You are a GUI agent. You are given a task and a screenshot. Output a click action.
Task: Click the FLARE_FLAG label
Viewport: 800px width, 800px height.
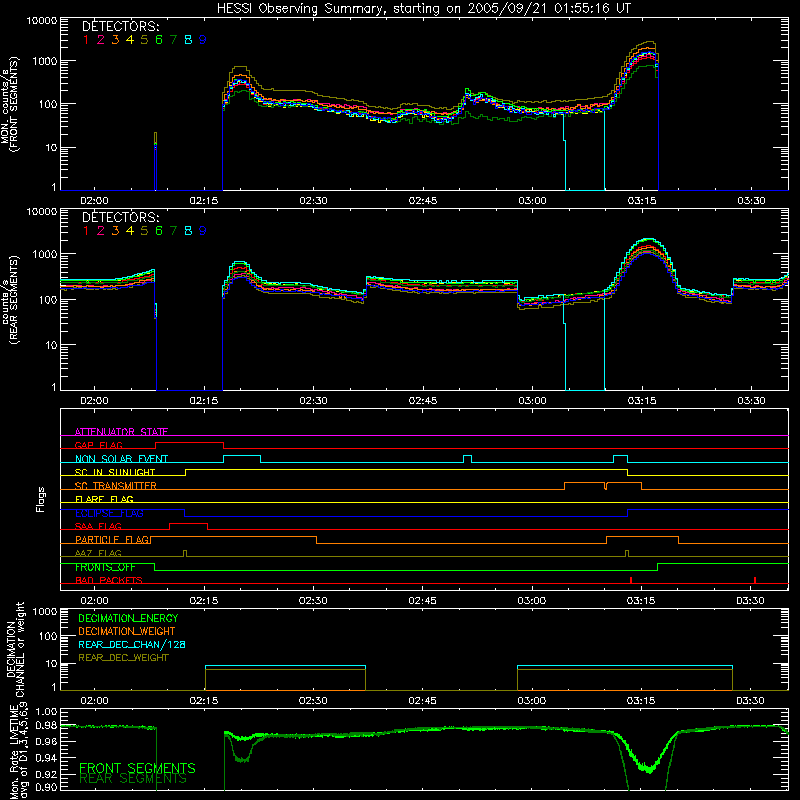point(104,499)
